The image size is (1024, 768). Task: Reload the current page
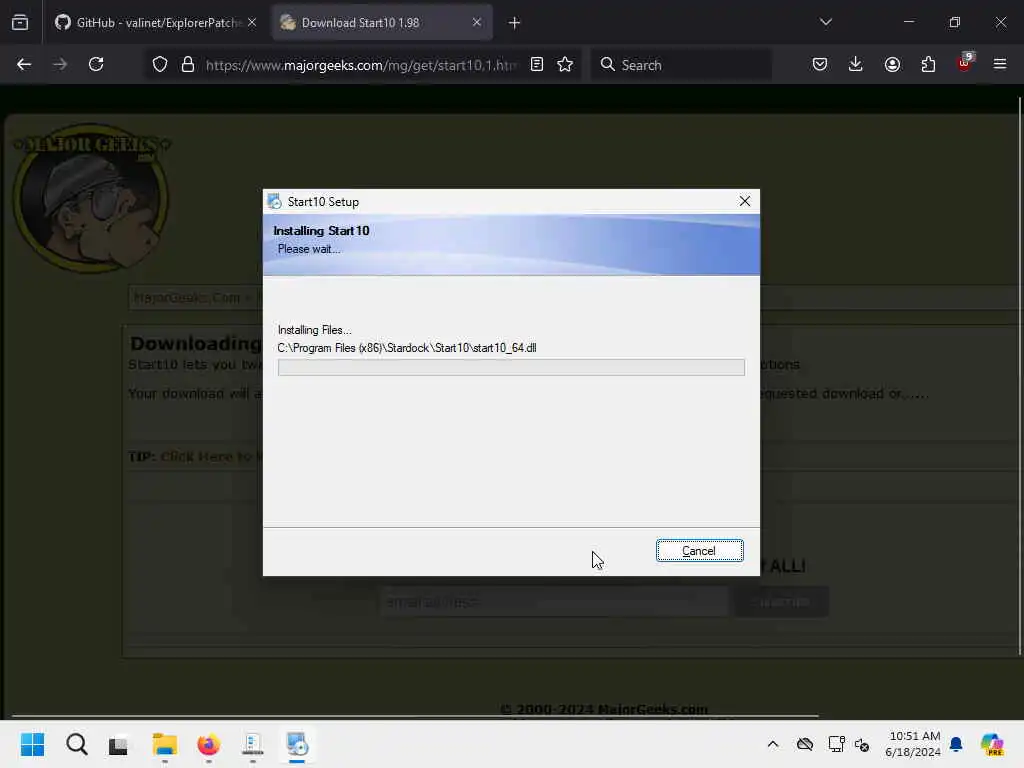(96, 64)
